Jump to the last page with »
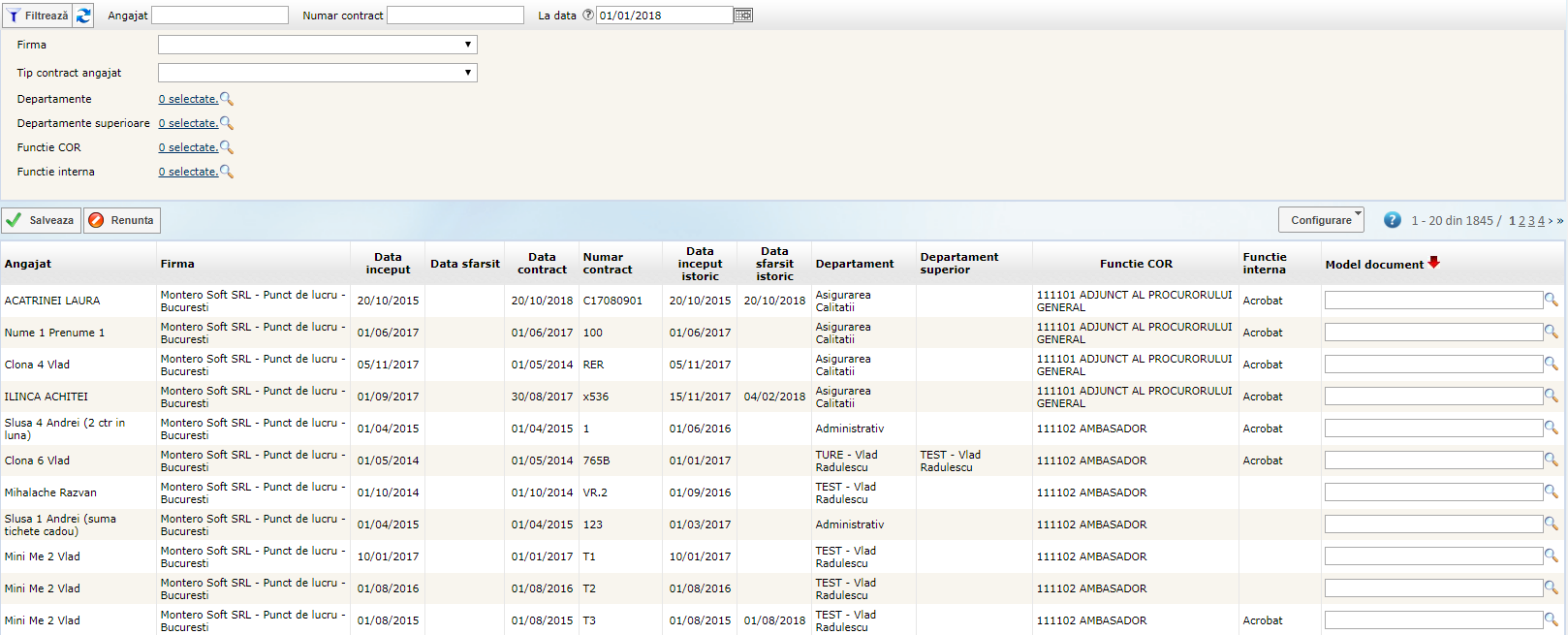Viewport: 1568px width, 635px height. click(x=1560, y=221)
